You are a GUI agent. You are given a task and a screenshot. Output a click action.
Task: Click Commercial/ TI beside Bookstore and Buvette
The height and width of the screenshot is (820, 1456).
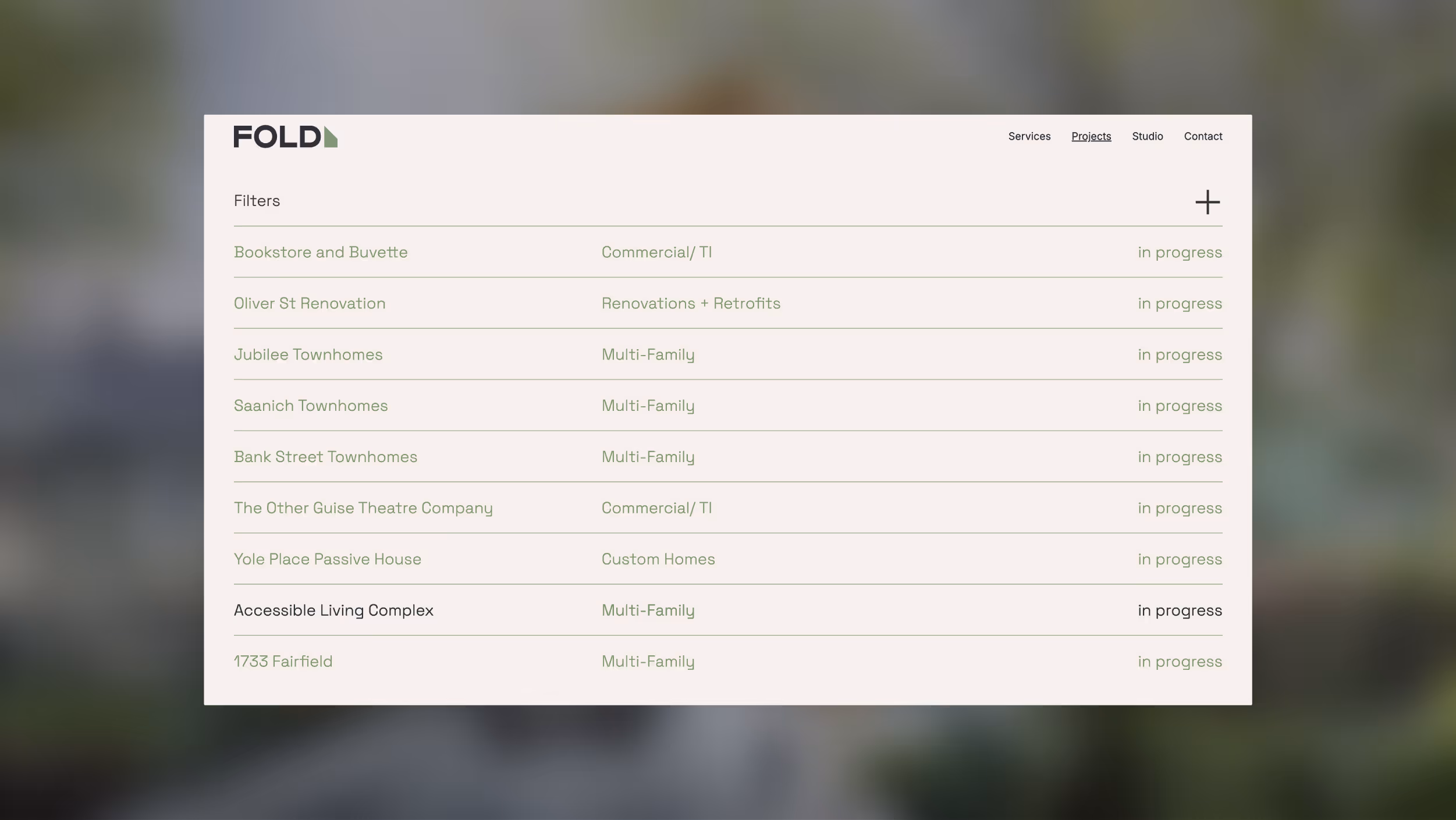click(x=656, y=253)
